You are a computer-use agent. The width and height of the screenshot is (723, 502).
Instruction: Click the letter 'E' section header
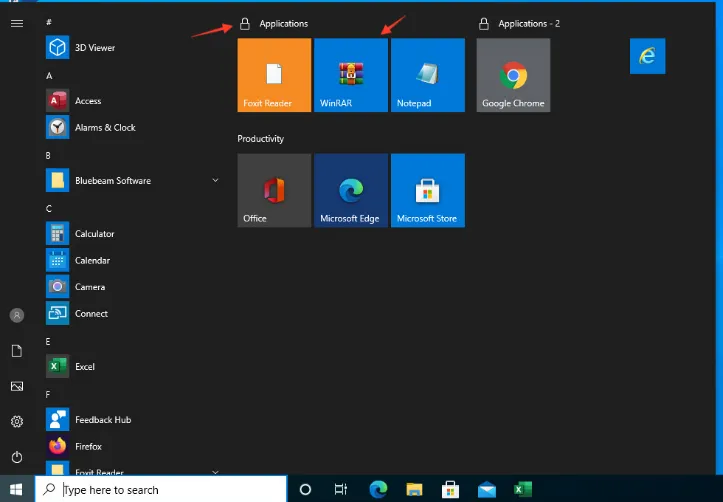click(x=48, y=341)
